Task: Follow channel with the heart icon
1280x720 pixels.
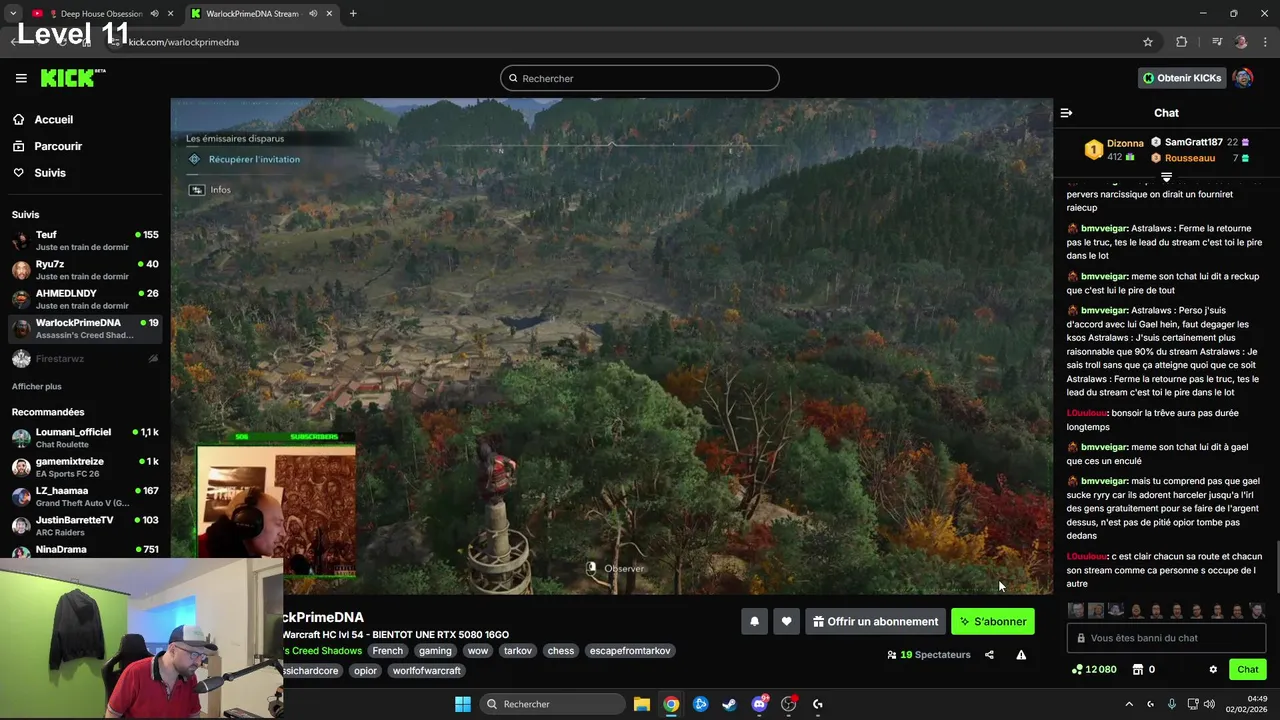Action: (x=786, y=622)
